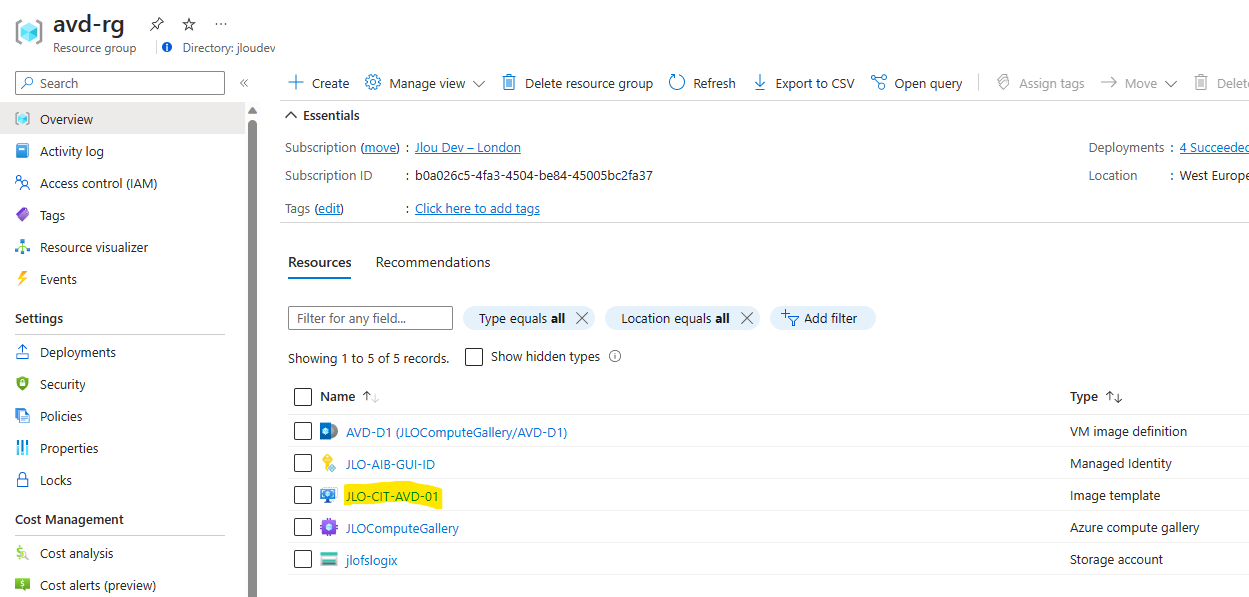This screenshot has width=1249, height=597.
Task: Click Open query
Action: pyautogui.click(x=916, y=83)
